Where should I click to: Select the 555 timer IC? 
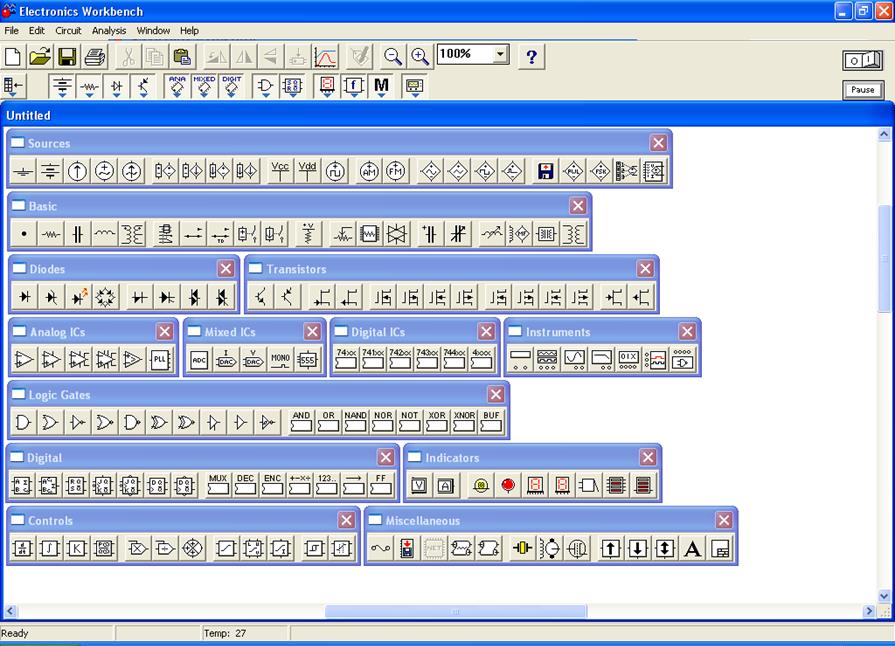coord(307,360)
